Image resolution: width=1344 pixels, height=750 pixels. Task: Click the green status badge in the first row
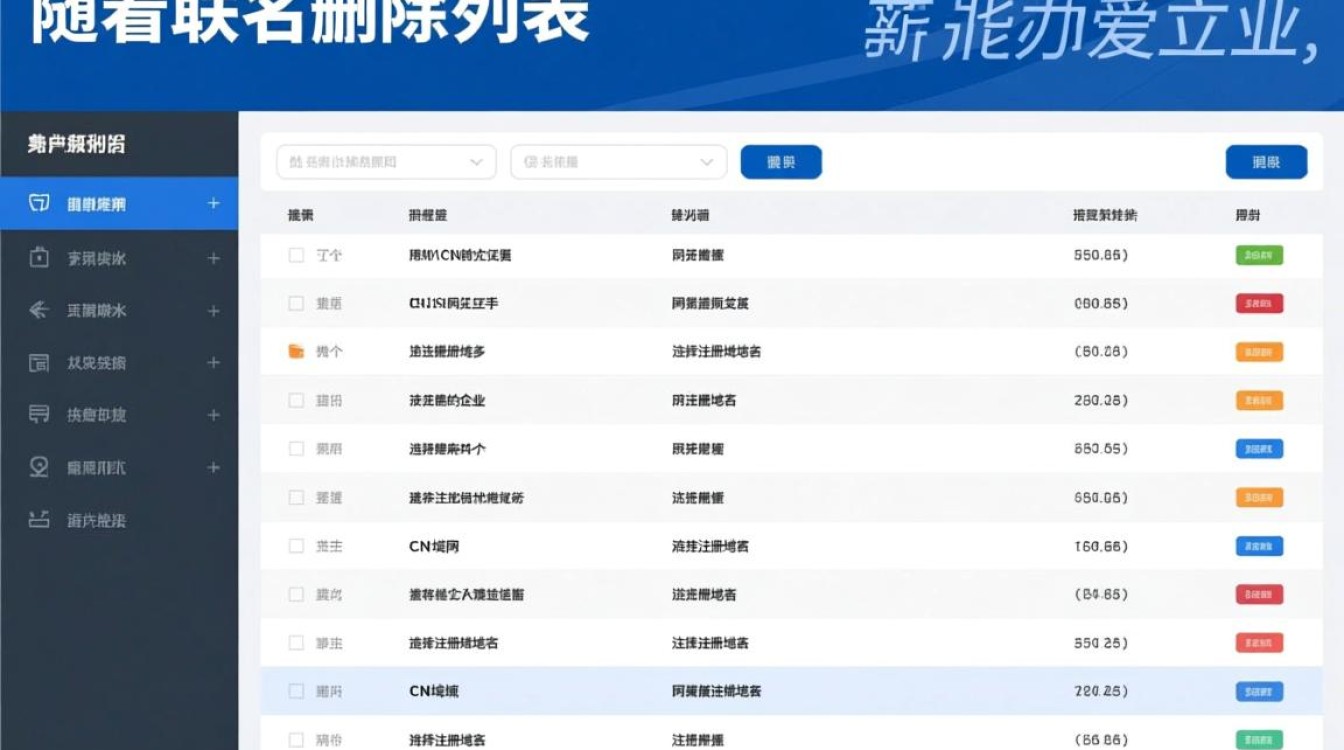tap(1258, 255)
